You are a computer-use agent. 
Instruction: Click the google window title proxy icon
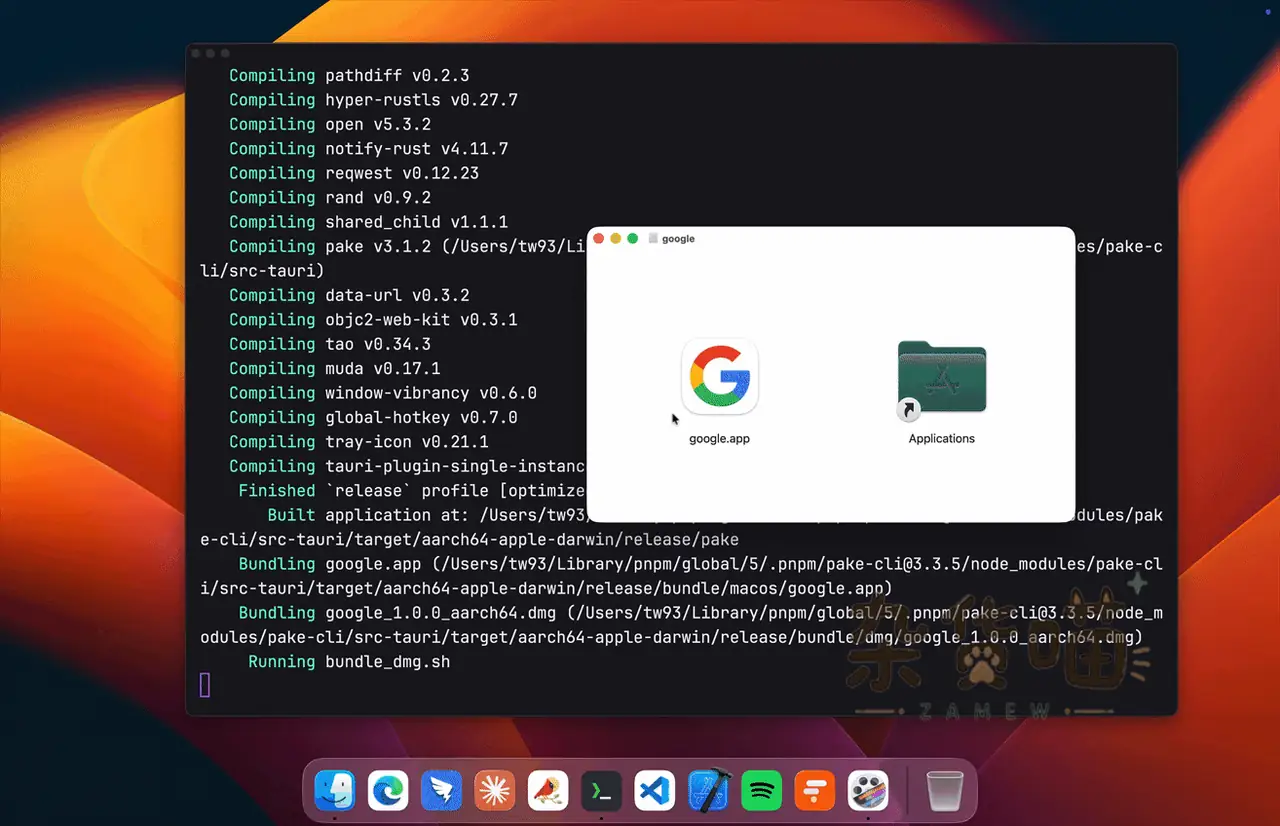pos(653,239)
